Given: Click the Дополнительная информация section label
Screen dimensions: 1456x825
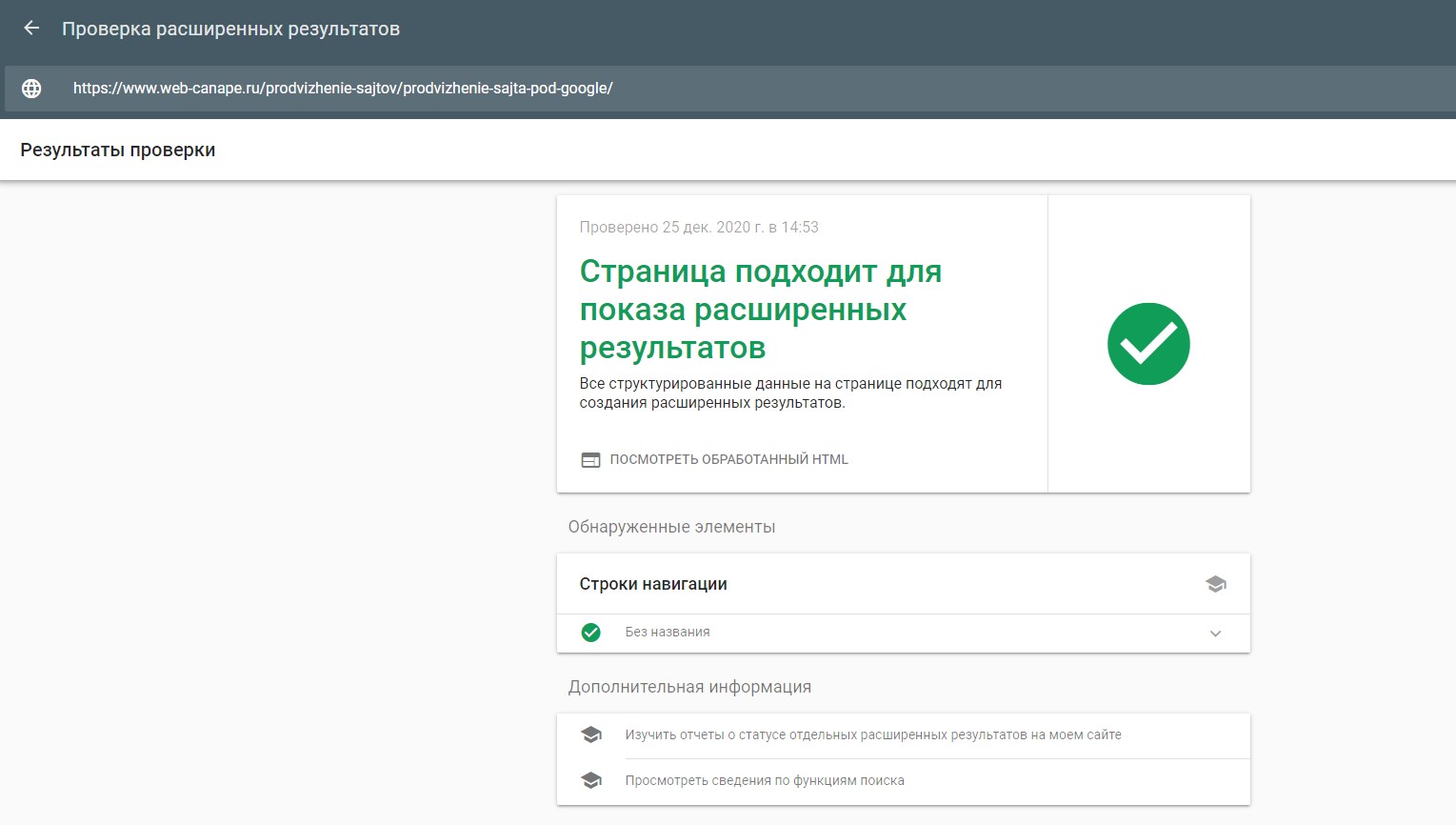Looking at the screenshot, I should click(x=689, y=686).
